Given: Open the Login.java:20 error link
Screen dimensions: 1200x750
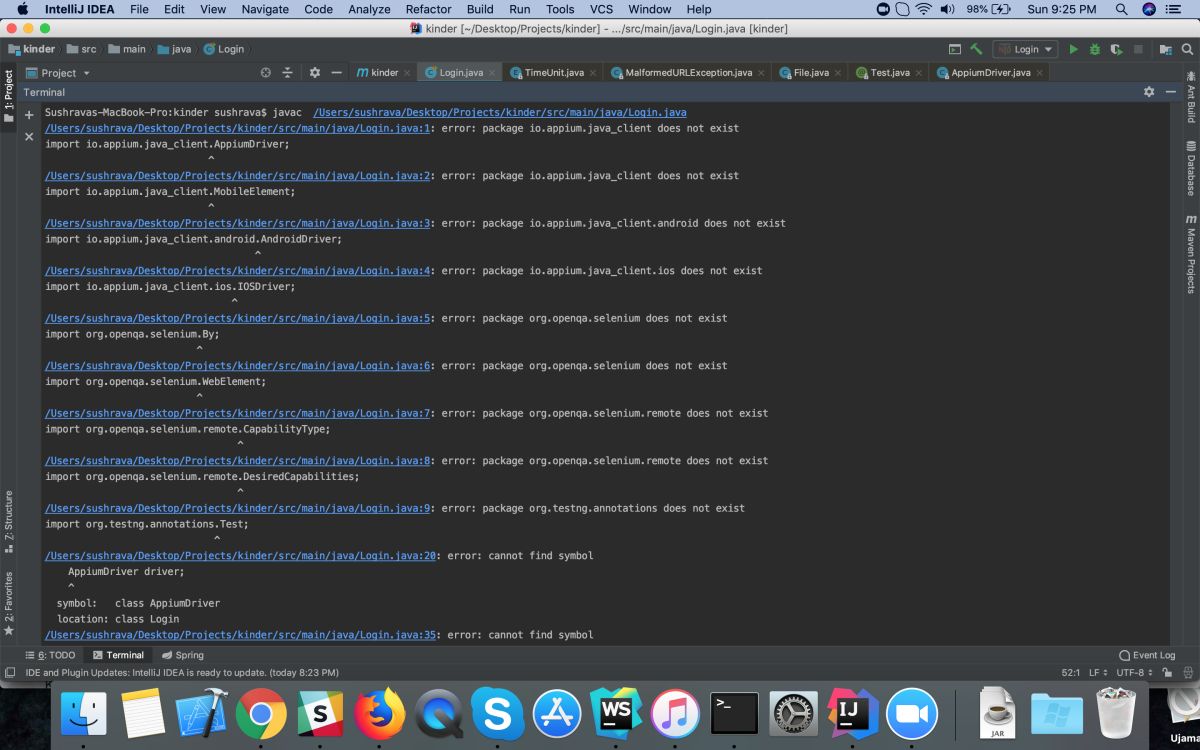Looking at the screenshot, I should click(241, 556).
